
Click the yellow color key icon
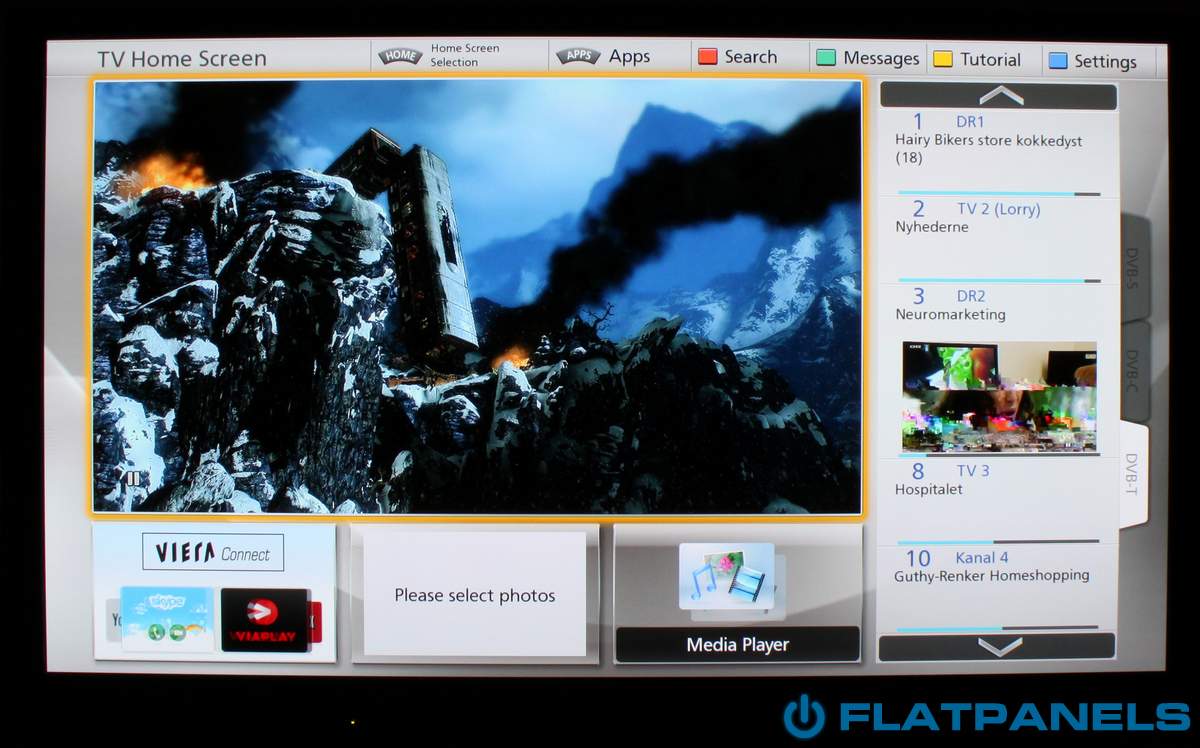943,59
